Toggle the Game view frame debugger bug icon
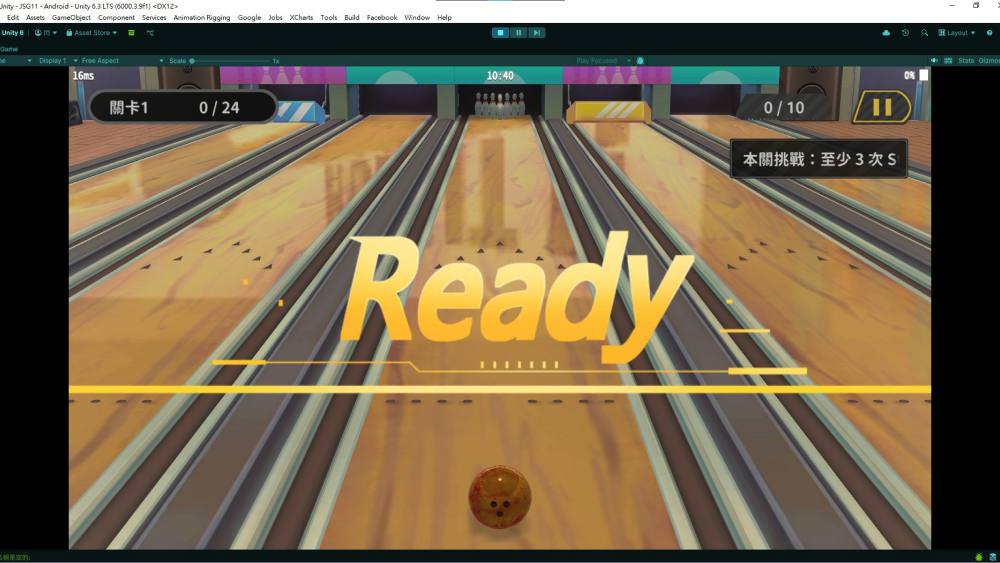This screenshot has height=563, width=1000. [x=640, y=61]
